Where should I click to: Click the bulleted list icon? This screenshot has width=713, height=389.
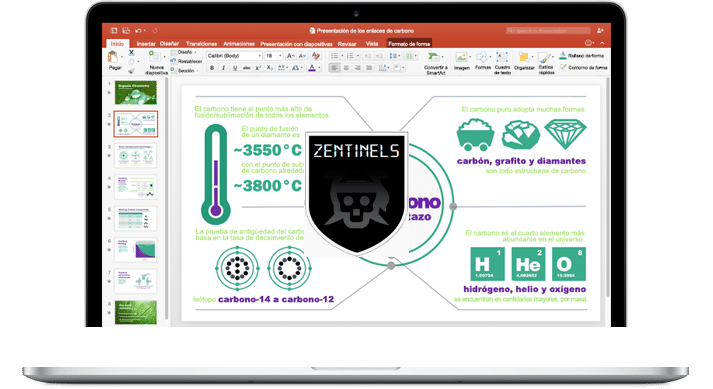(334, 56)
